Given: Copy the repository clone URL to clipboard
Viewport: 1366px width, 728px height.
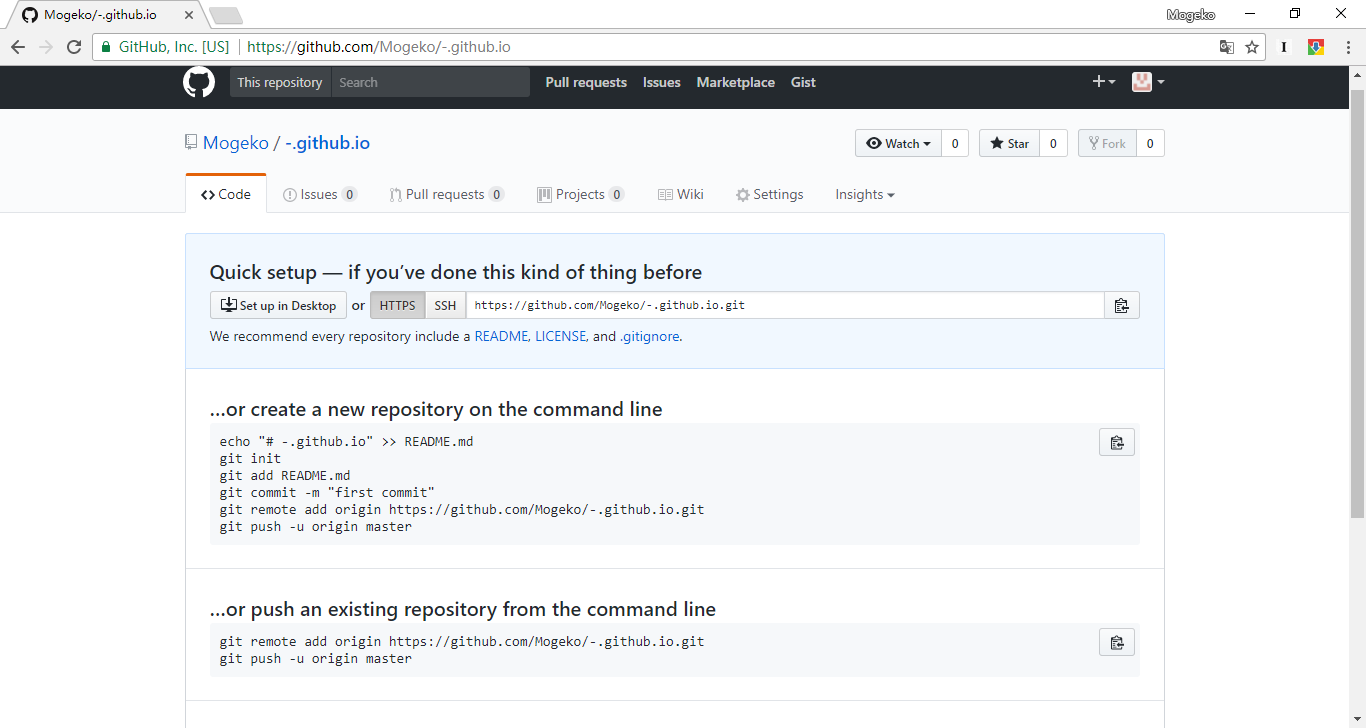Looking at the screenshot, I should pyautogui.click(x=1121, y=306).
